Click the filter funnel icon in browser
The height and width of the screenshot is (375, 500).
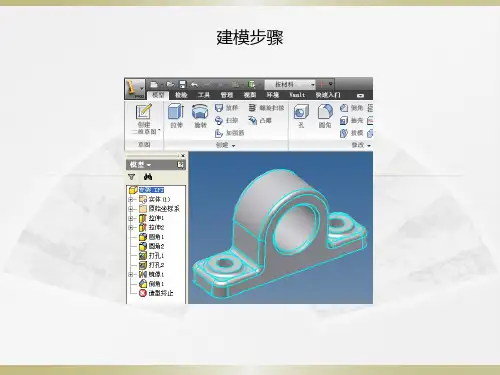pos(131,177)
